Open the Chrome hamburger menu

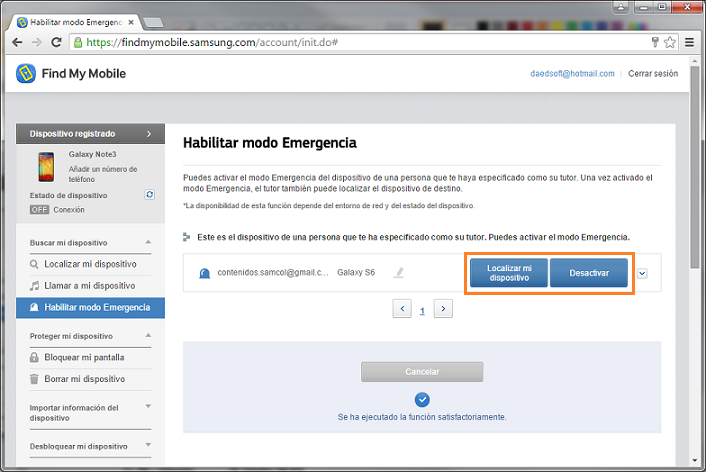tap(689, 42)
